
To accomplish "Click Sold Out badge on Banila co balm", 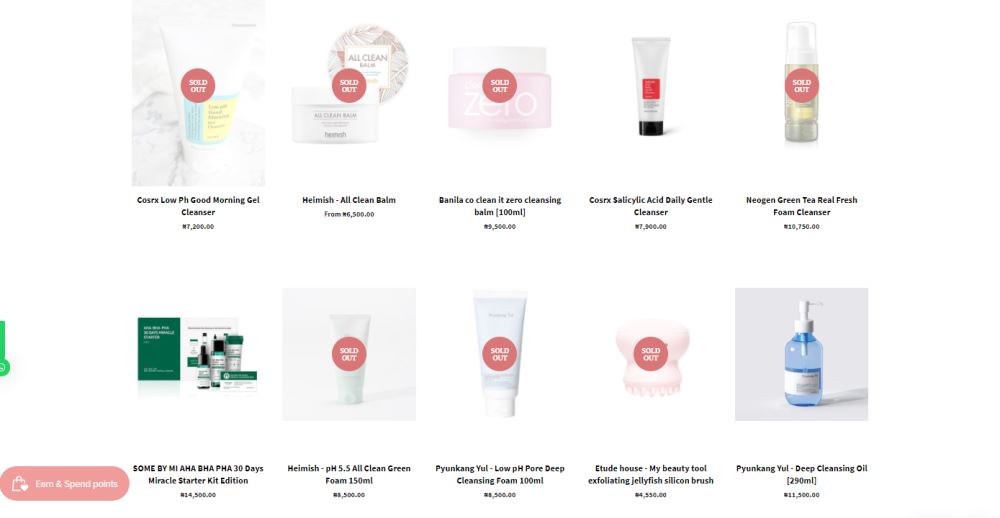I will (x=499, y=85).
